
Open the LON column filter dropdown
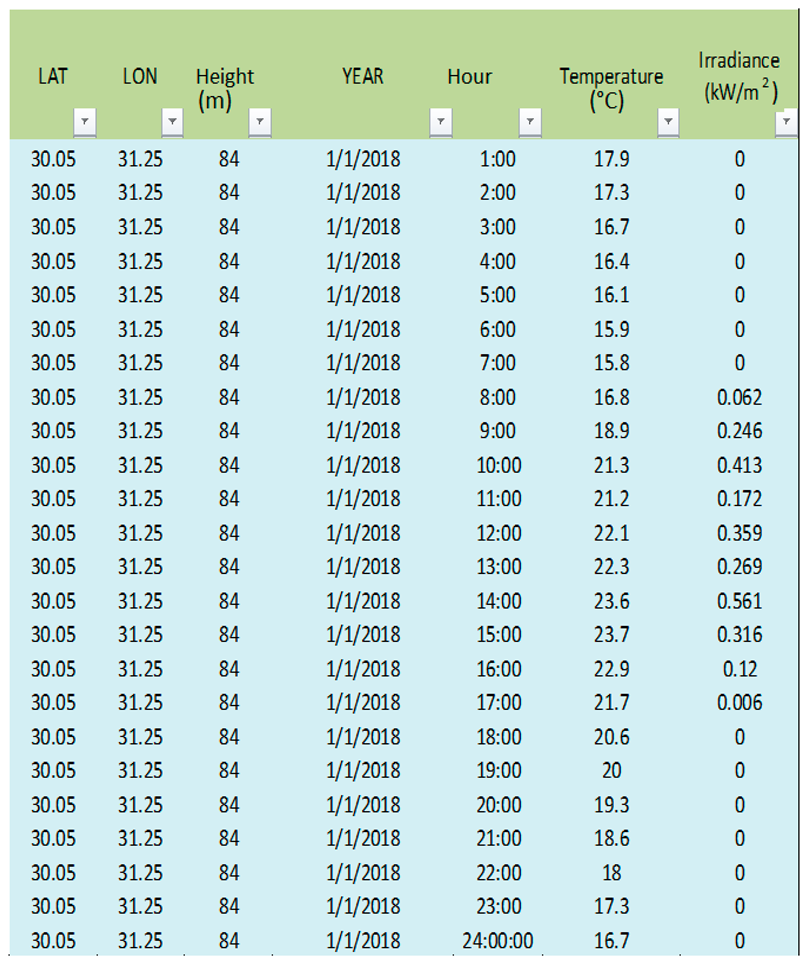pos(172,123)
